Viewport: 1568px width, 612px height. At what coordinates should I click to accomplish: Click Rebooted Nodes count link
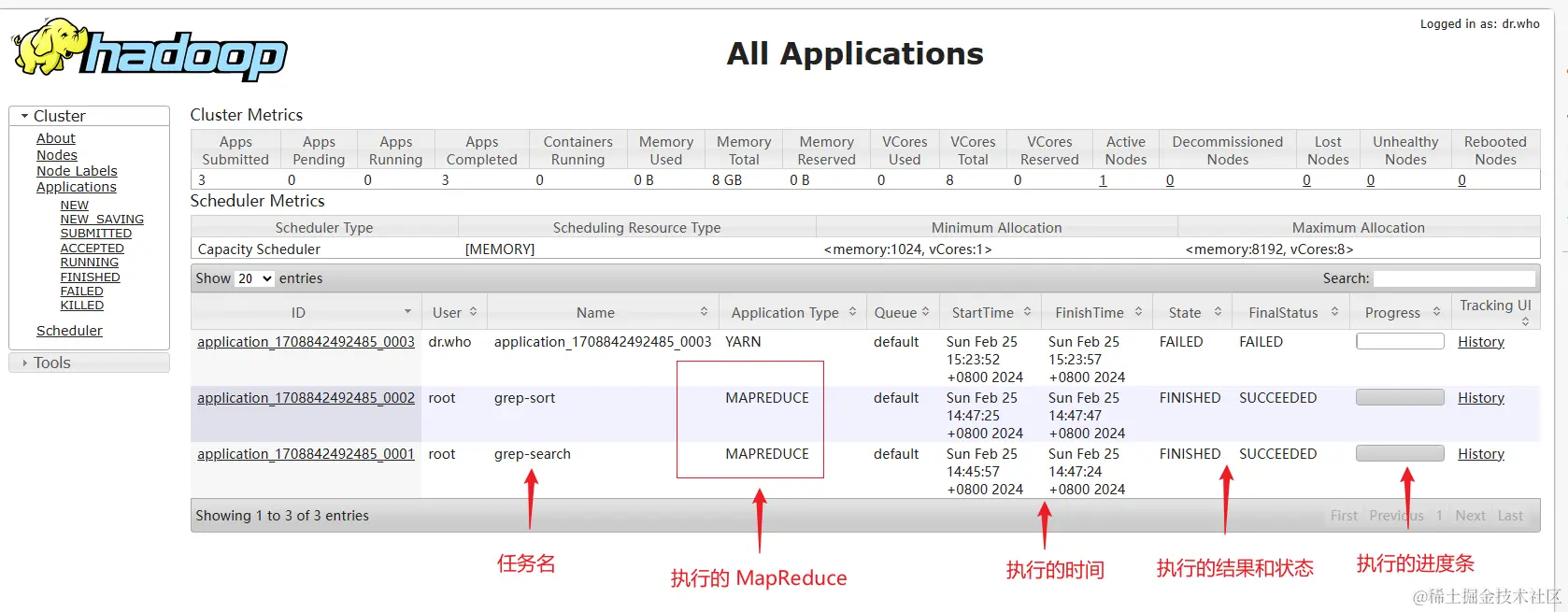pos(1462,180)
